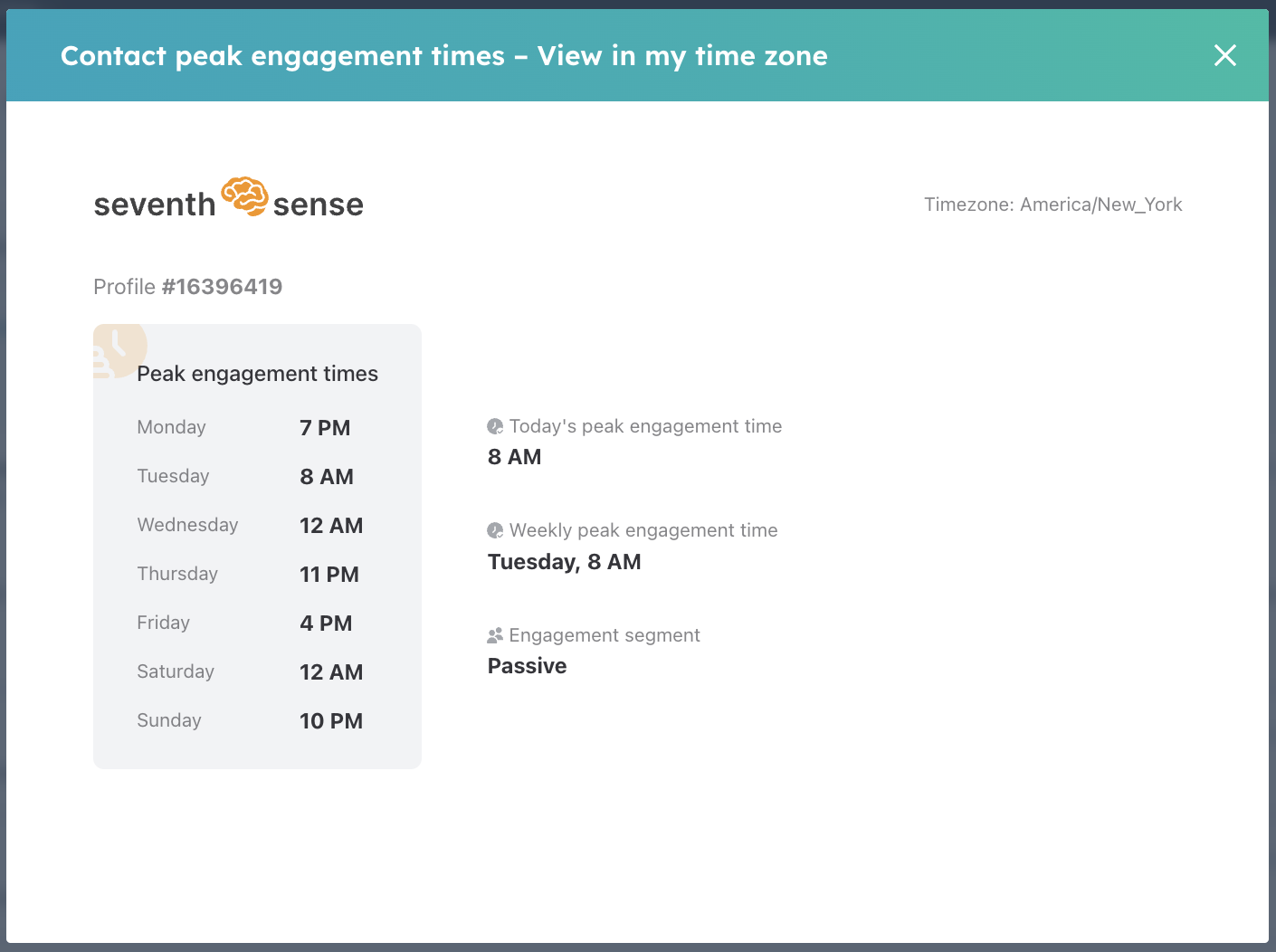Click Monday's 7 PM value
1276x952 pixels.
325,428
